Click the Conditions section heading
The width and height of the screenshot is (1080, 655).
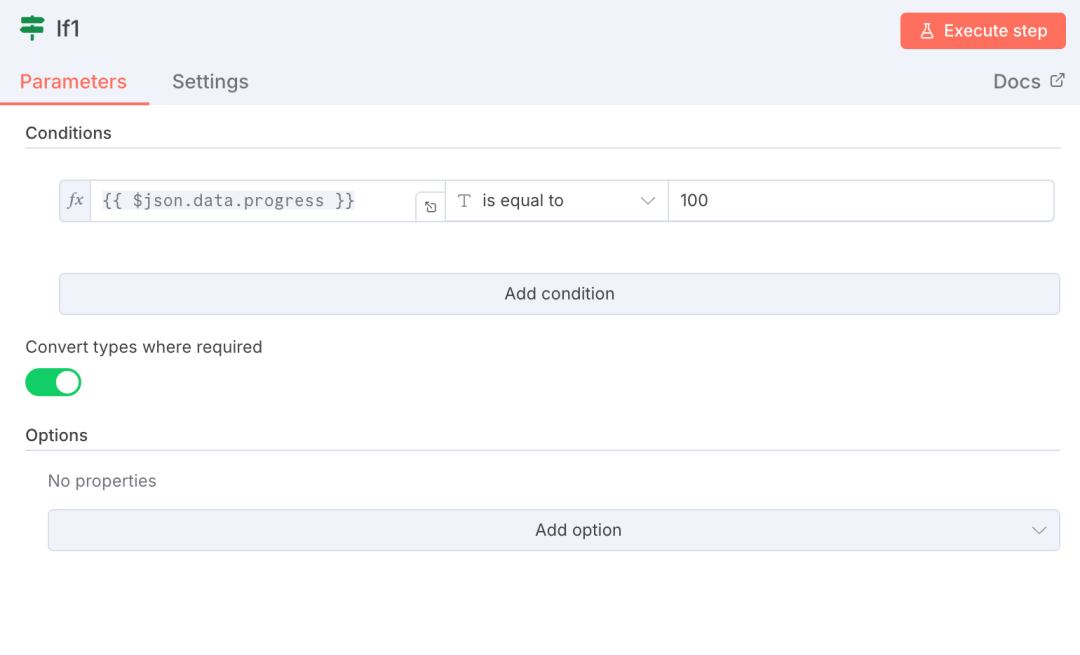[x=68, y=133]
